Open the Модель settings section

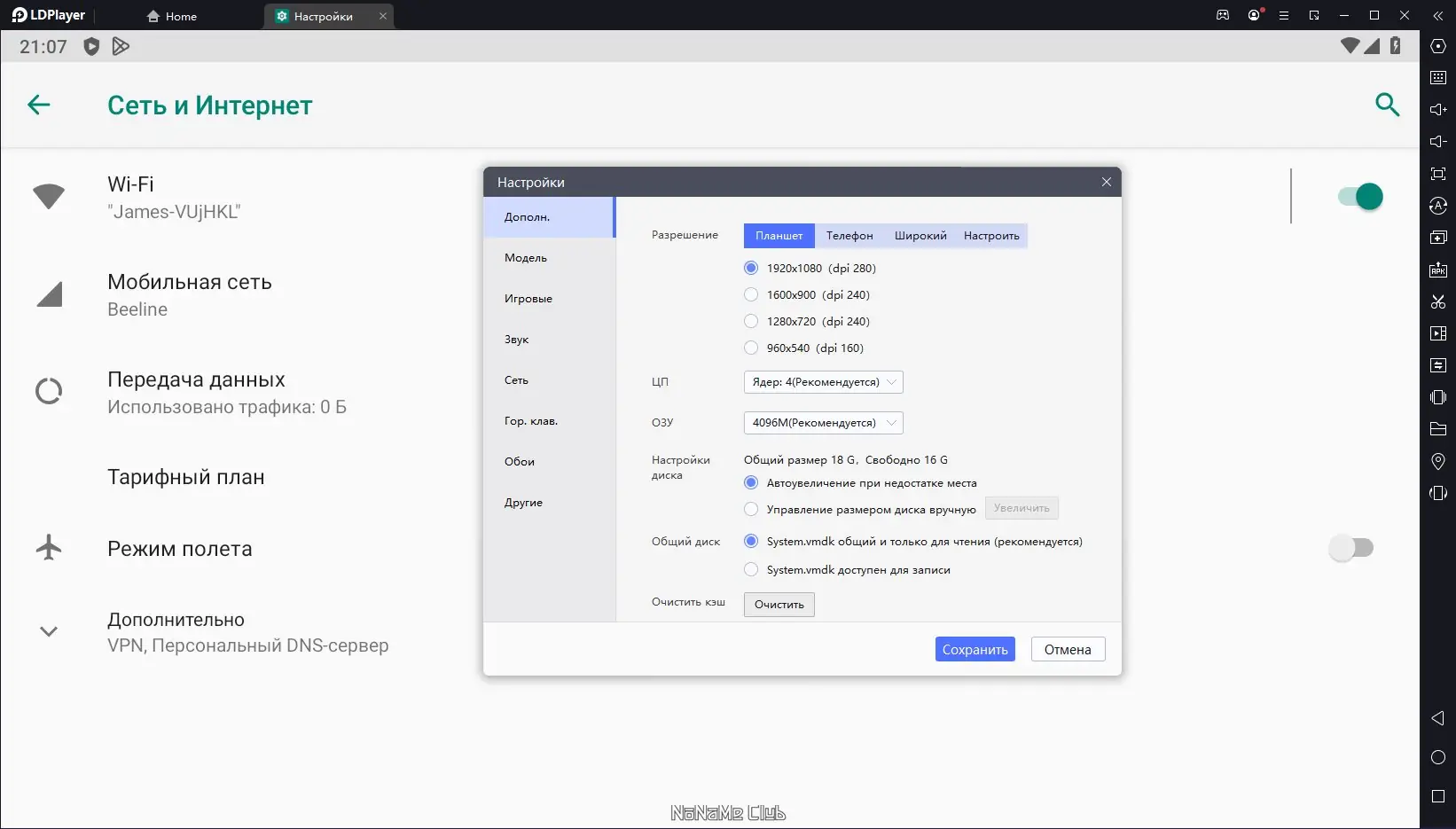(x=549, y=258)
